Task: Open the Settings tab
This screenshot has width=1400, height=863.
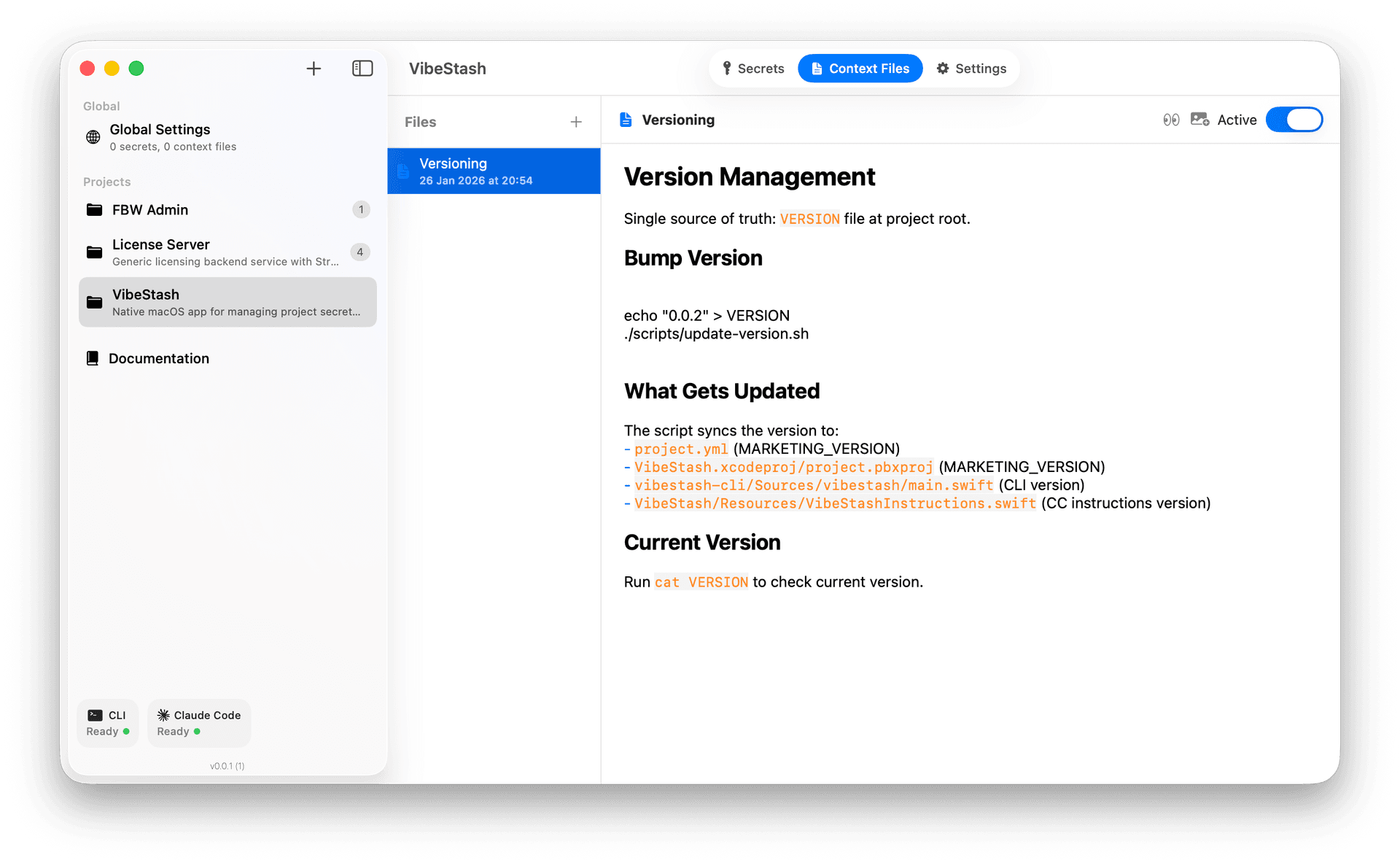Action: [971, 68]
